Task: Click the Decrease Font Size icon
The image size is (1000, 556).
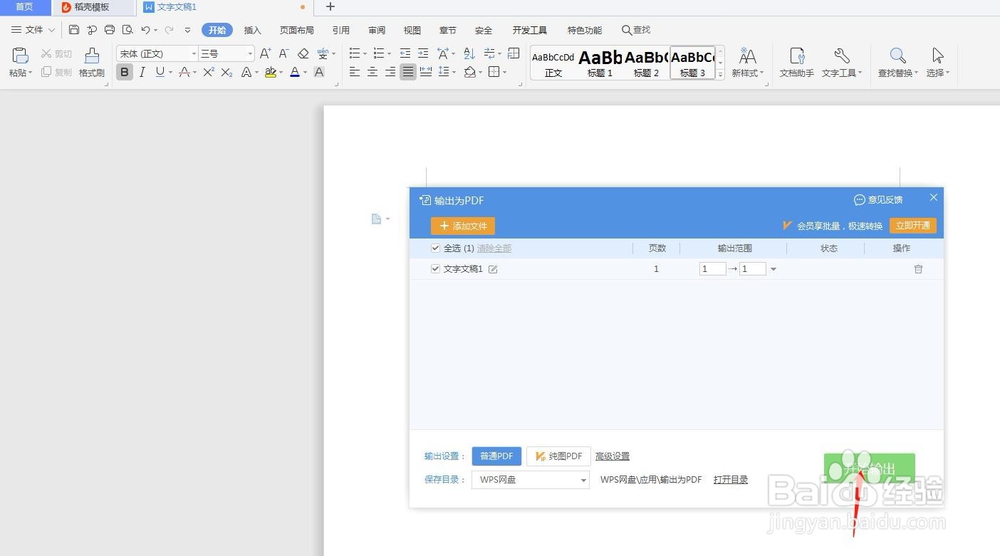Action: [x=284, y=54]
